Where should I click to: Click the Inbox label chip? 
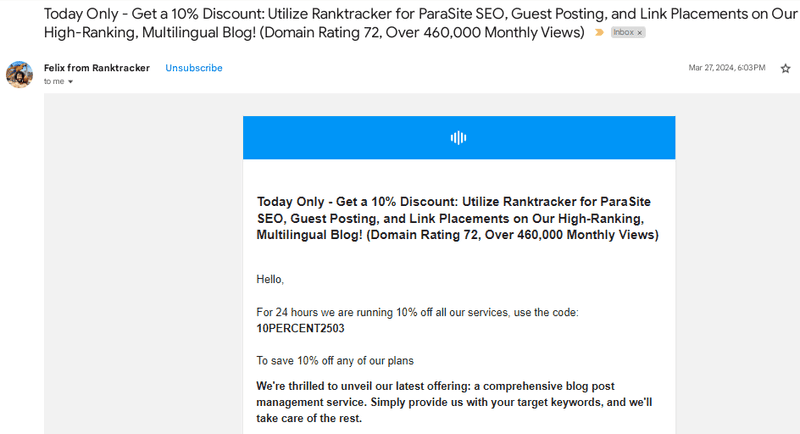(622, 33)
